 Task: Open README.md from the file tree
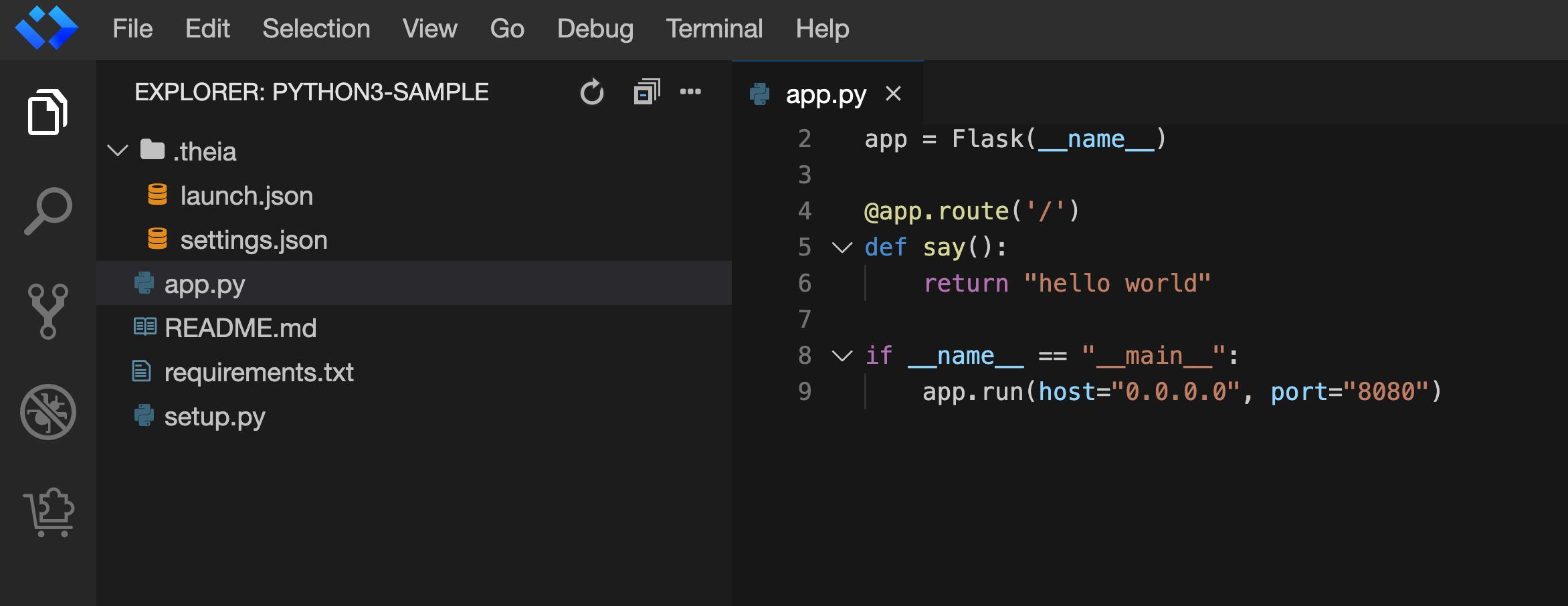click(x=240, y=328)
